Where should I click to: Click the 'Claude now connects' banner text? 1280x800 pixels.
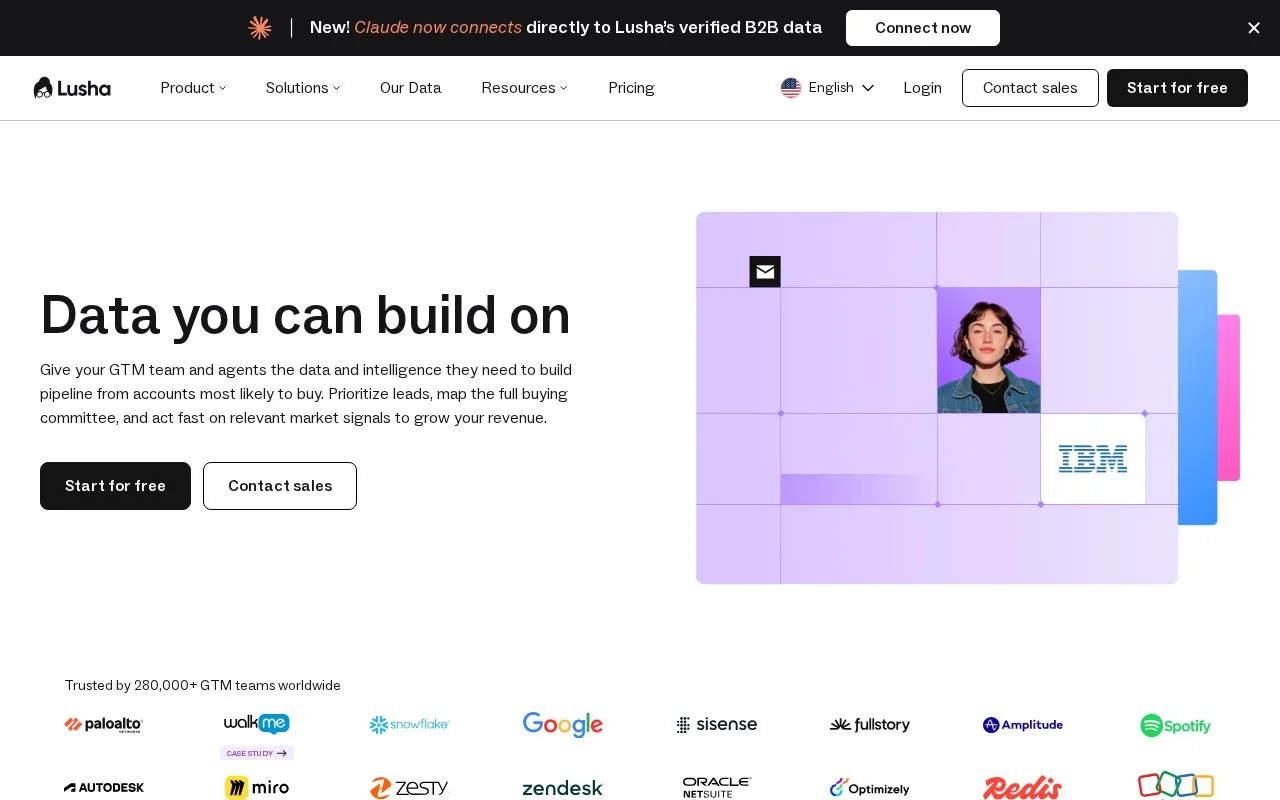tap(438, 28)
